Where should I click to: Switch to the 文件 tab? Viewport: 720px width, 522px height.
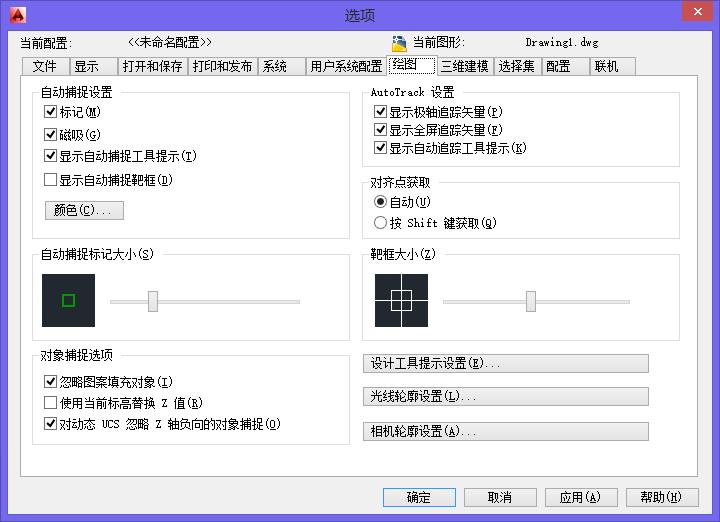(45, 66)
